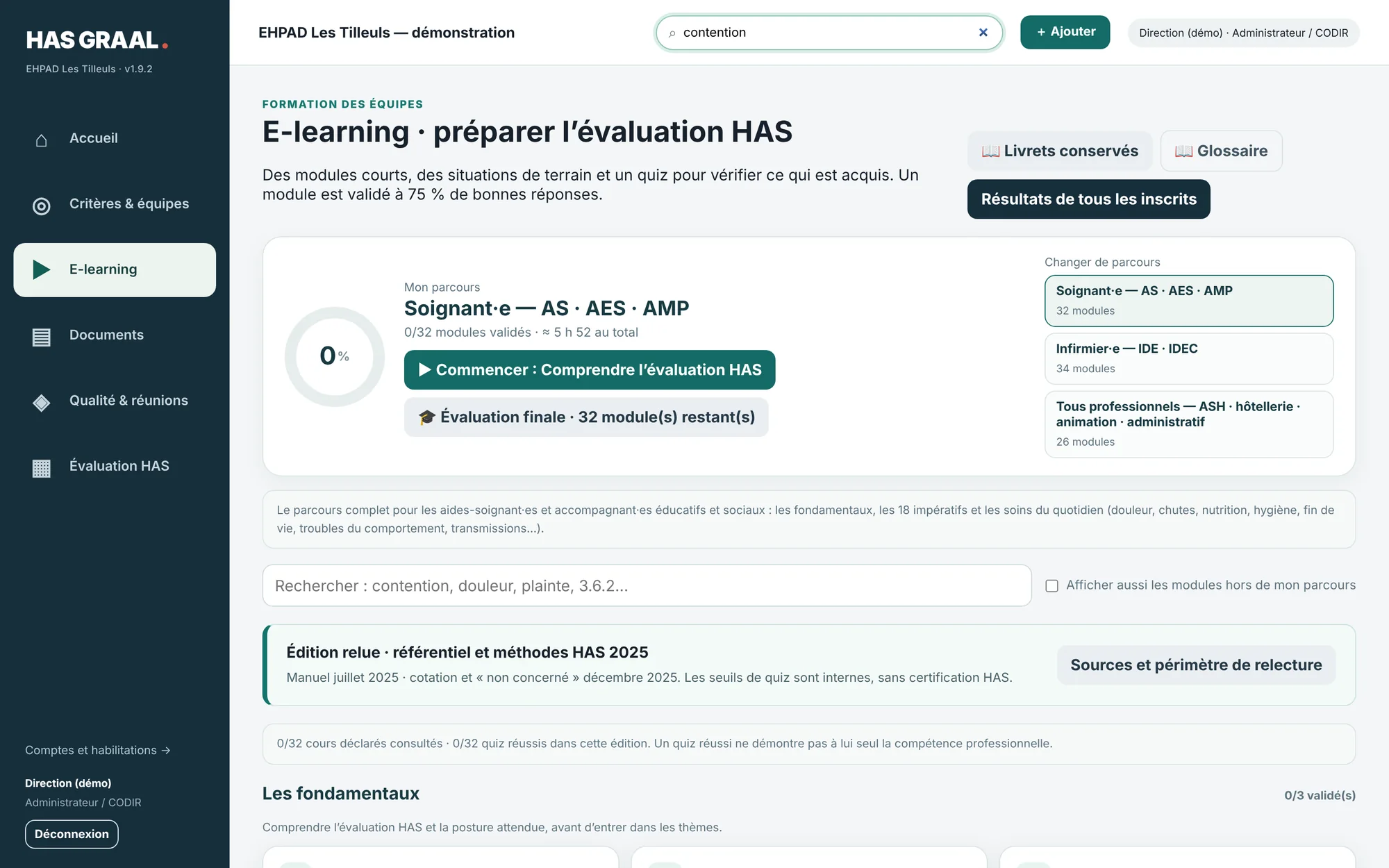This screenshot has width=1389, height=868.
Task: Click the book icon on Livrets conservés
Action: coord(990,151)
